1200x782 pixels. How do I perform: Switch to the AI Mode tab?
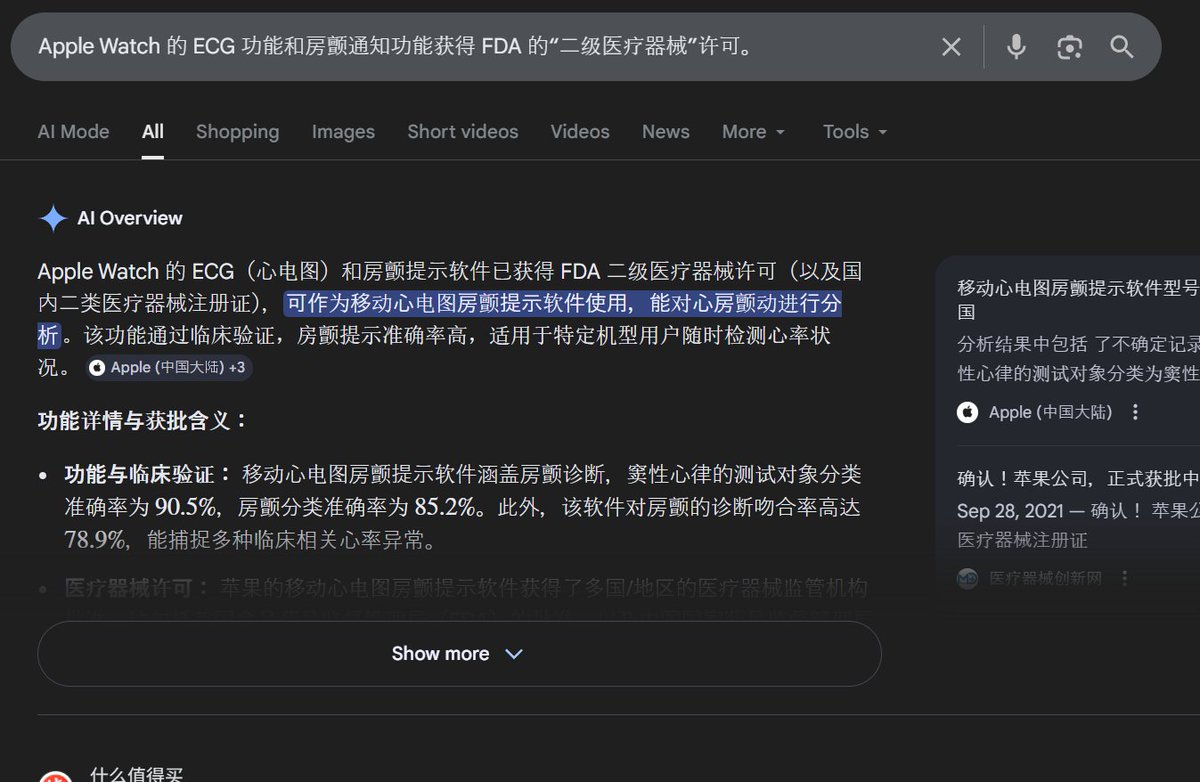click(74, 132)
